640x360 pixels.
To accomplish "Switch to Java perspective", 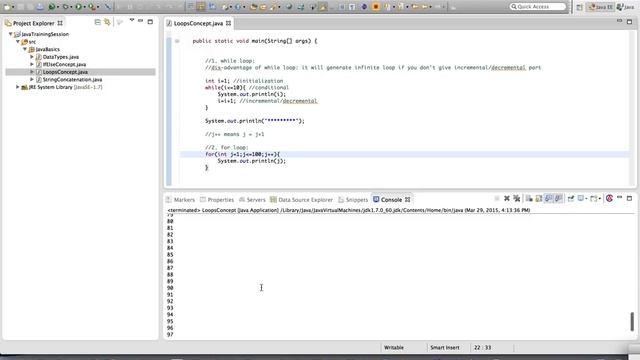I will pyautogui.click(x=625, y=7).
